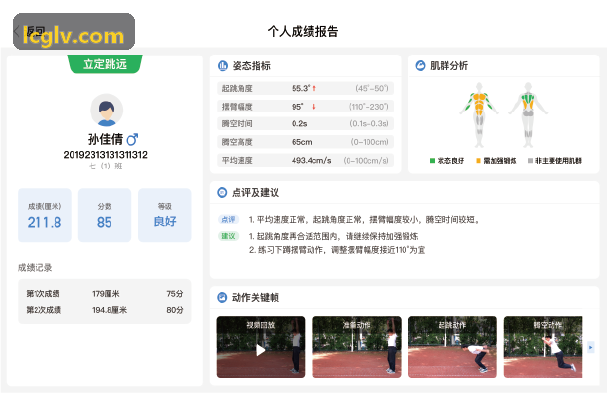
Task: Click the orange 需加强锻炼 legend swatch
Action: [478, 161]
